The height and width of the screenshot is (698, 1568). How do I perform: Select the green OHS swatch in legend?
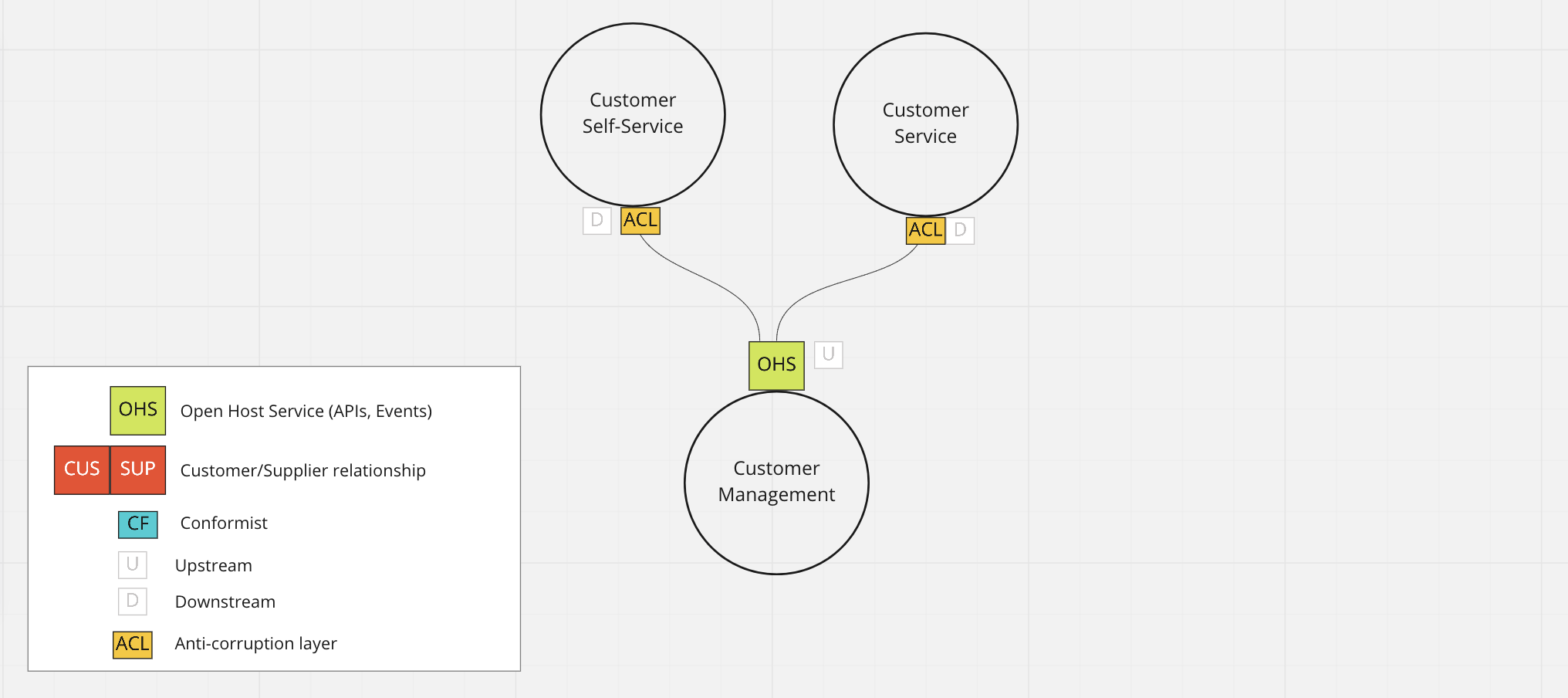tap(138, 410)
